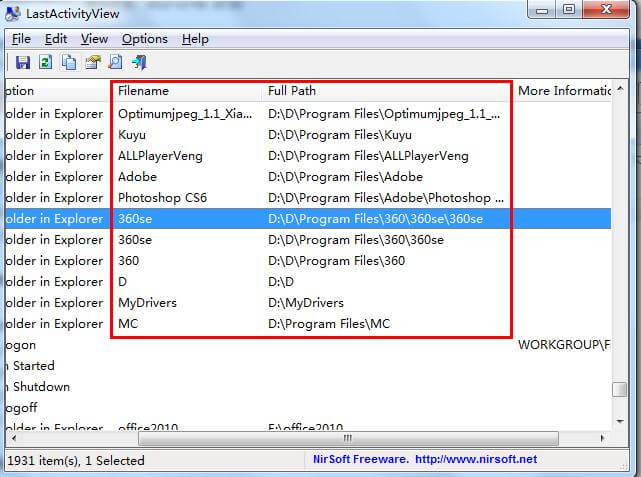Click the Refresh toolbar icon
Screen dimensions: 641x477
pyautogui.click(x=45, y=62)
